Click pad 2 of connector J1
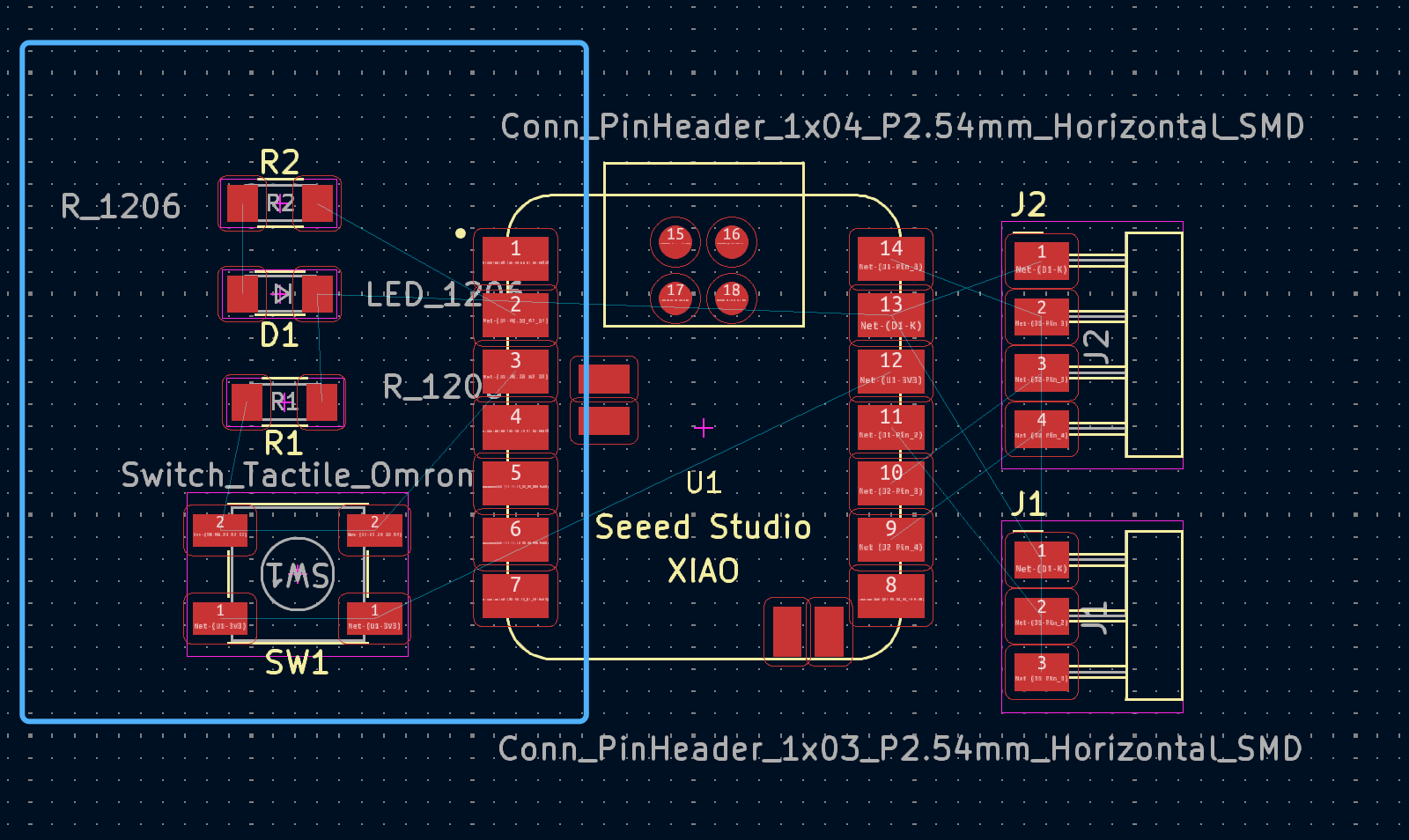 1041,615
